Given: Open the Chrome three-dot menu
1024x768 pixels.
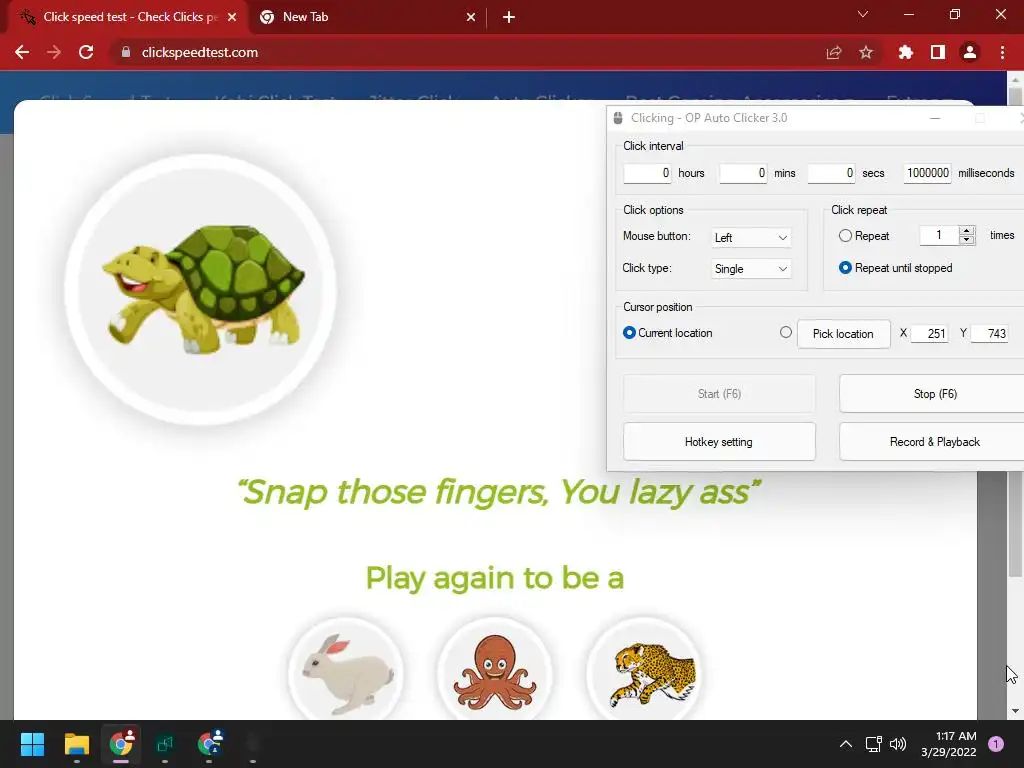Looking at the screenshot, I should 1002,52.
